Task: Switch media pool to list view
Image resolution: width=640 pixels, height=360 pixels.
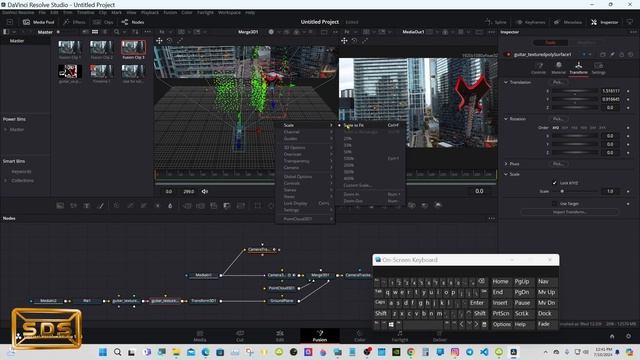Action: tap(105, 32)
